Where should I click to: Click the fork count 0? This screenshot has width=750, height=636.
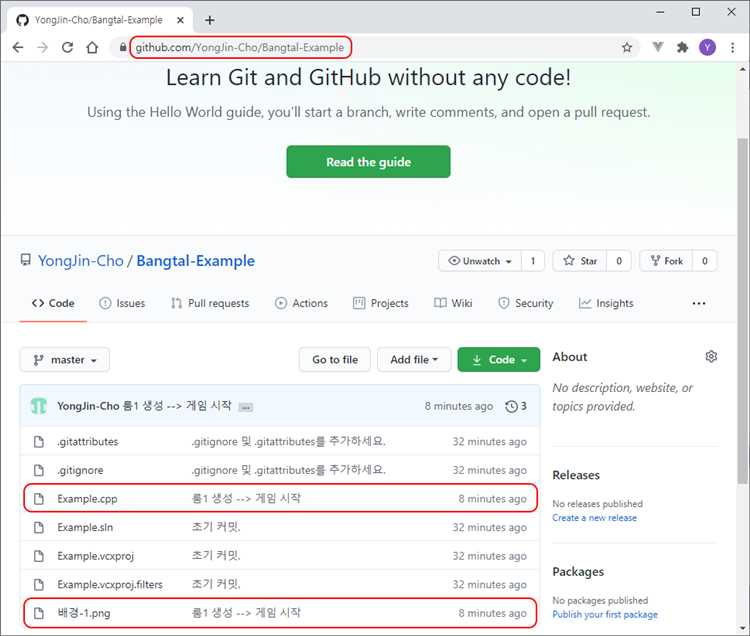click(705, 261)
